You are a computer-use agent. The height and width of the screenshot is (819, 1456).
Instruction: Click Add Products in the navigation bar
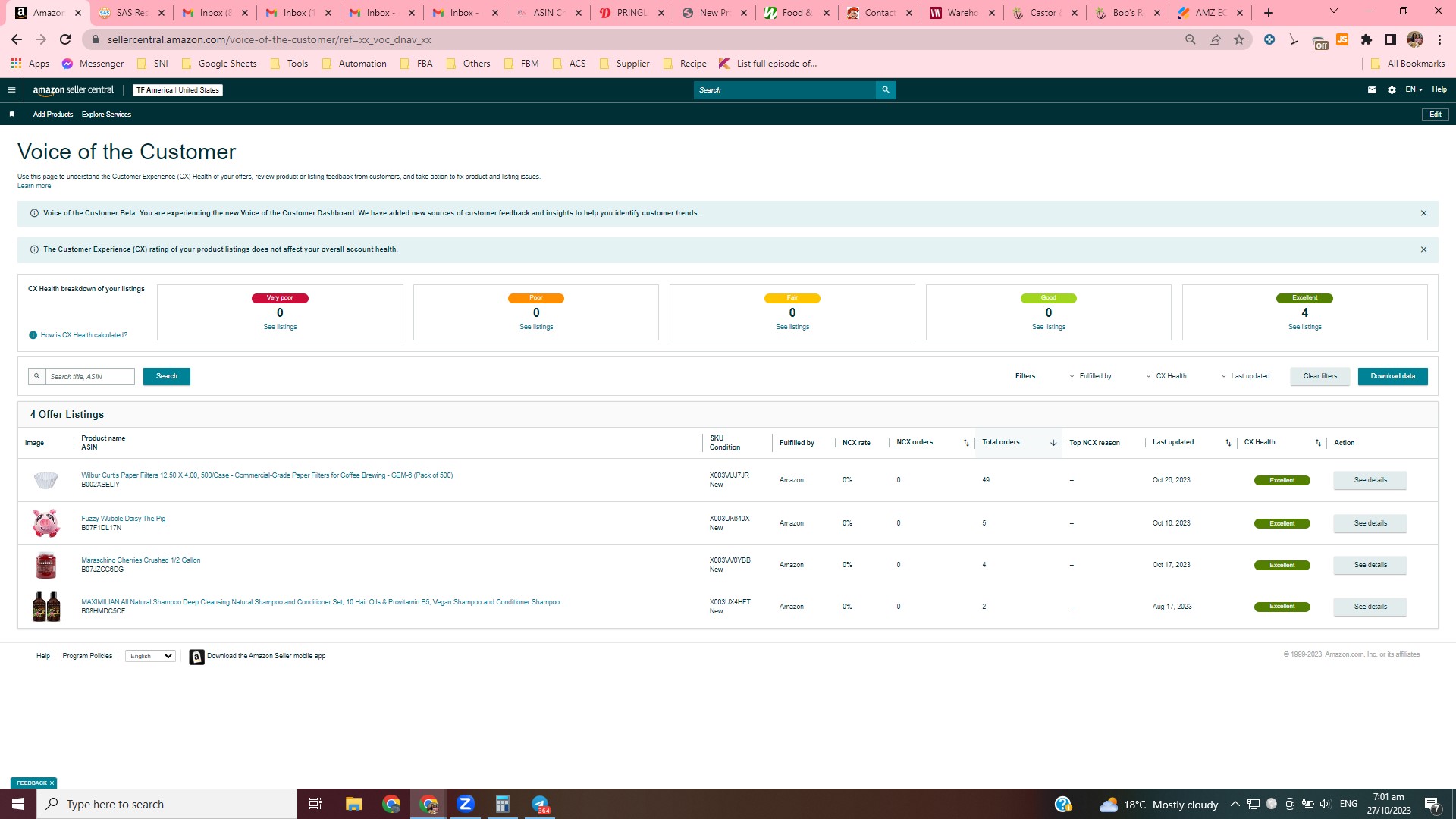point(53,115)
